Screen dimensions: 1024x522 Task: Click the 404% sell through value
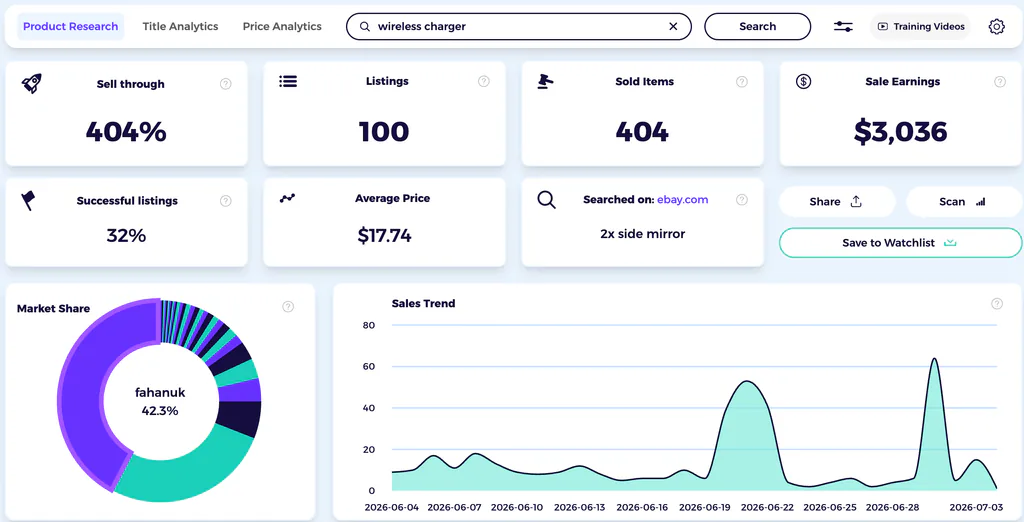click(126, 132)
